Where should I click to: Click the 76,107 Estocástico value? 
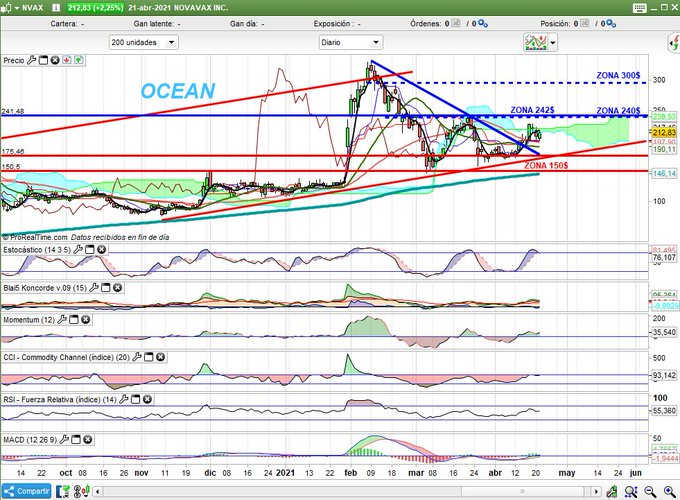pyautogui.click(x=664, y=258)
